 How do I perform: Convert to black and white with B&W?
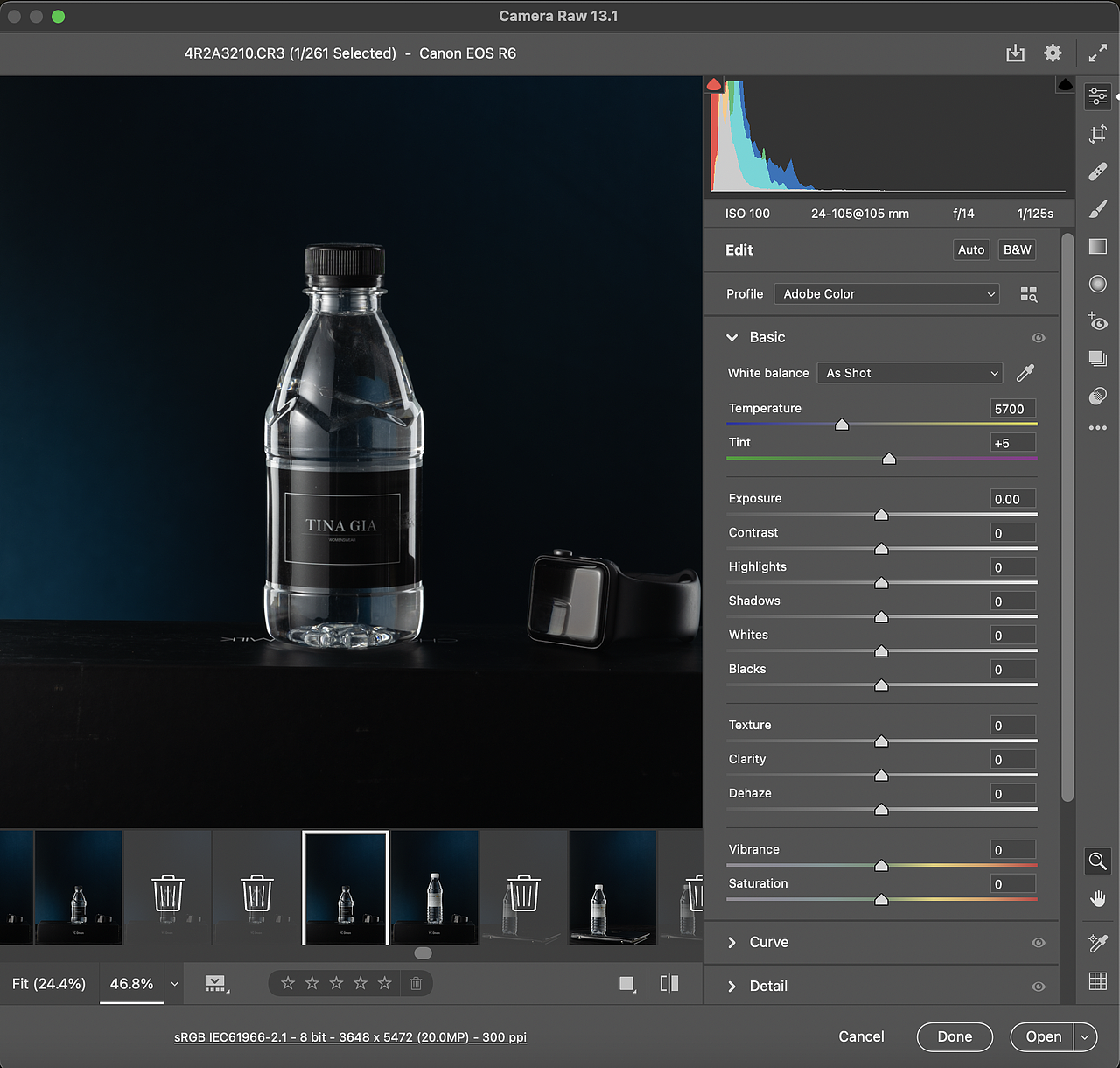pos(1018,249)
